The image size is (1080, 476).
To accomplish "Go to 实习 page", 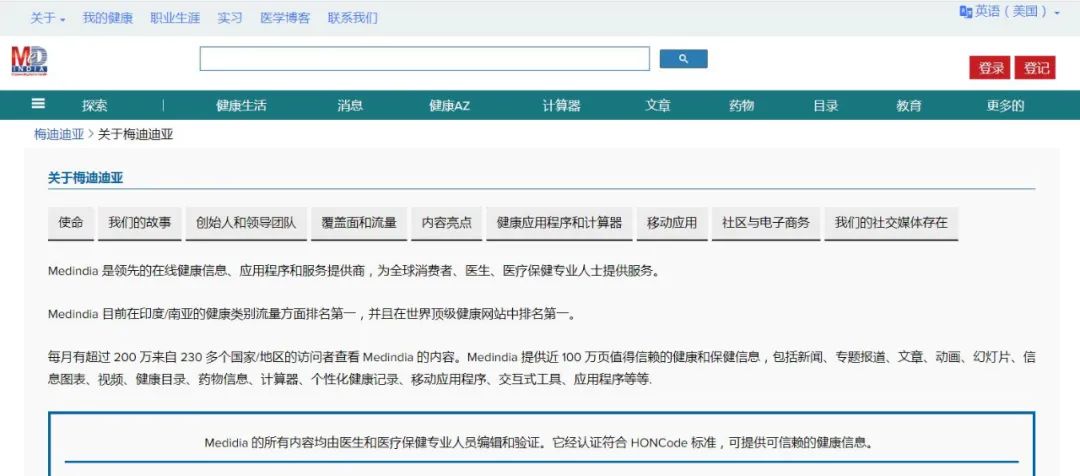I will click(x=230, y=19).
